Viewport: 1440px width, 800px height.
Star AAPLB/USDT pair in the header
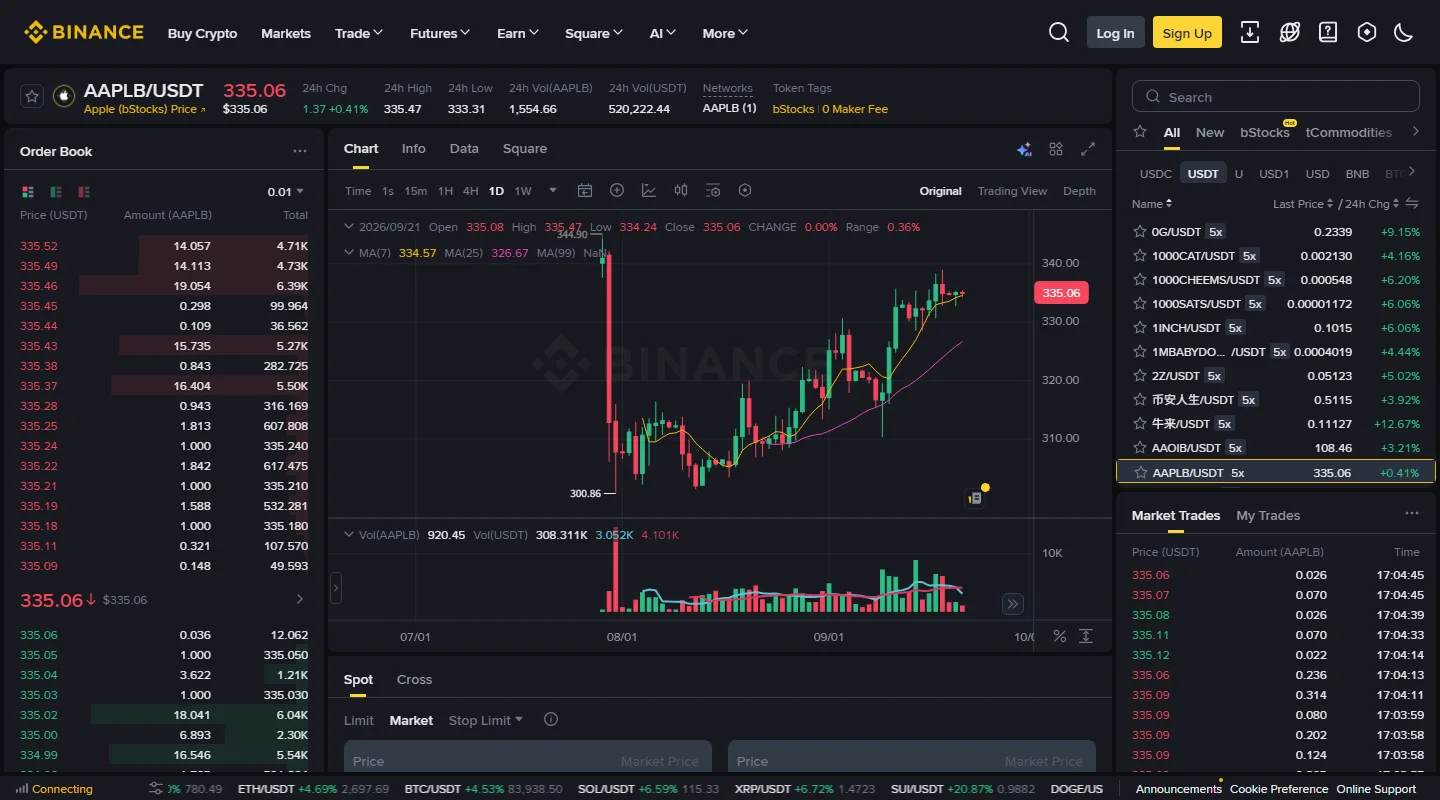pos(32,96)
